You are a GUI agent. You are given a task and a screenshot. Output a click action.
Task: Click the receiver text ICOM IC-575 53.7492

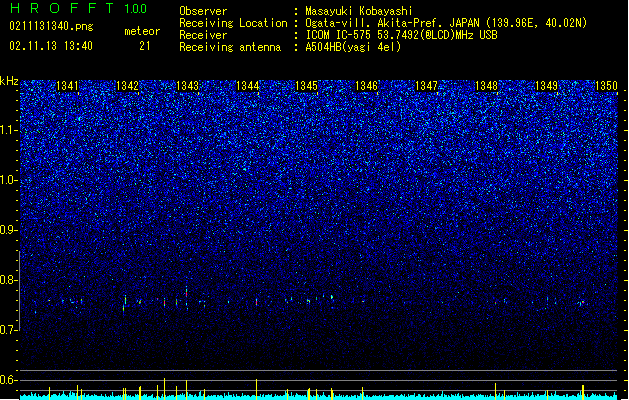tap(401, 35)
